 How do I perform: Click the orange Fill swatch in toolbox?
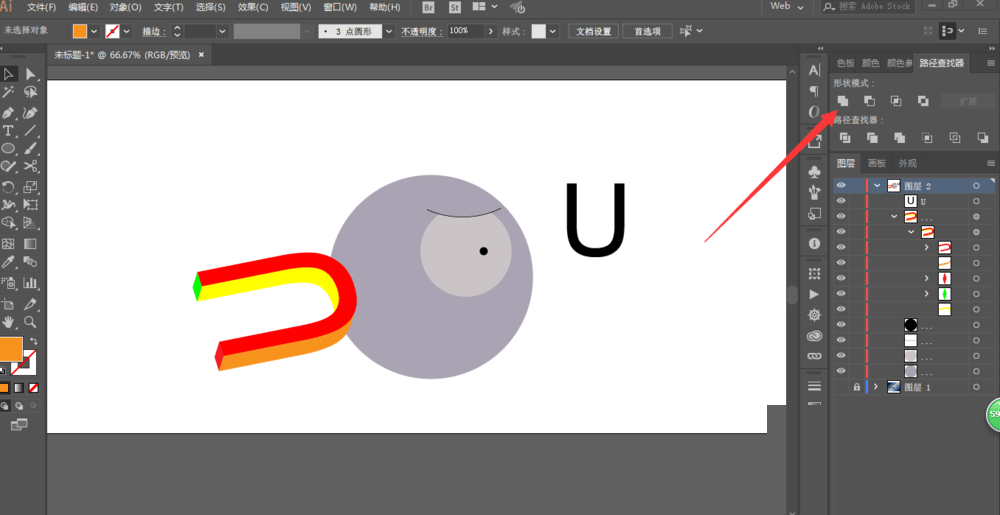10,349
